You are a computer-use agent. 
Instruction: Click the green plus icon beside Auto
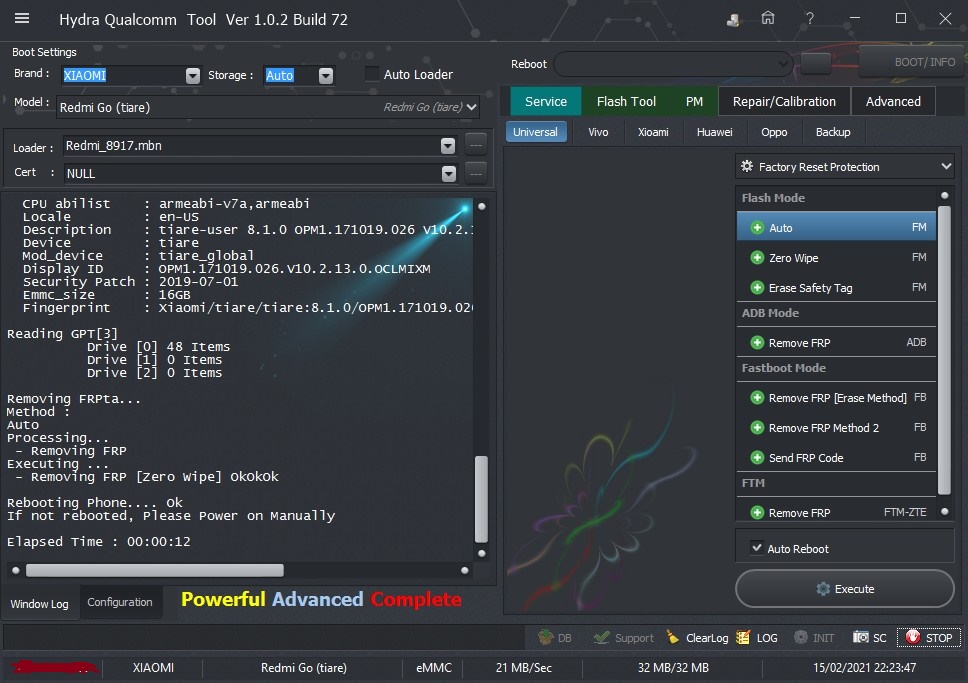coord(757,227)
